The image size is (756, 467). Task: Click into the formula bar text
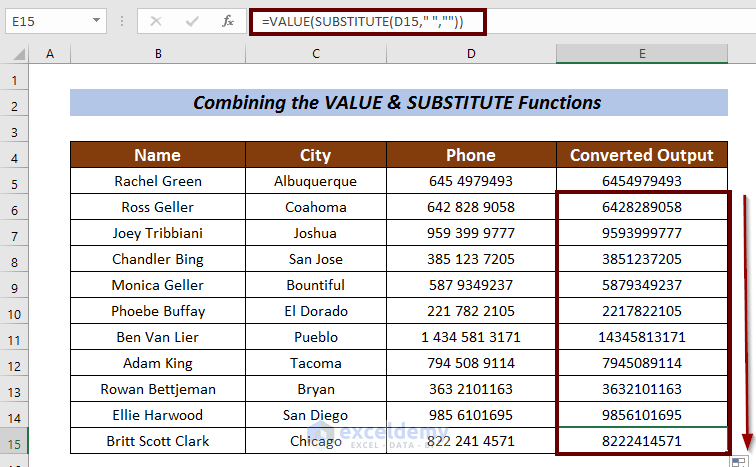pyautogui.click(x=500, y=20)
